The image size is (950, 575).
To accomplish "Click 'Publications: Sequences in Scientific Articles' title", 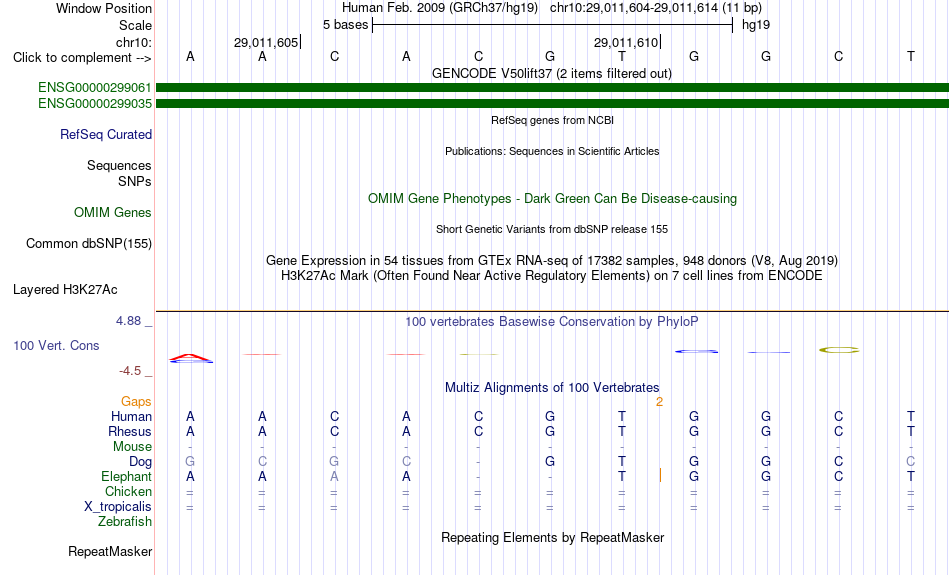I will (552, 151).
